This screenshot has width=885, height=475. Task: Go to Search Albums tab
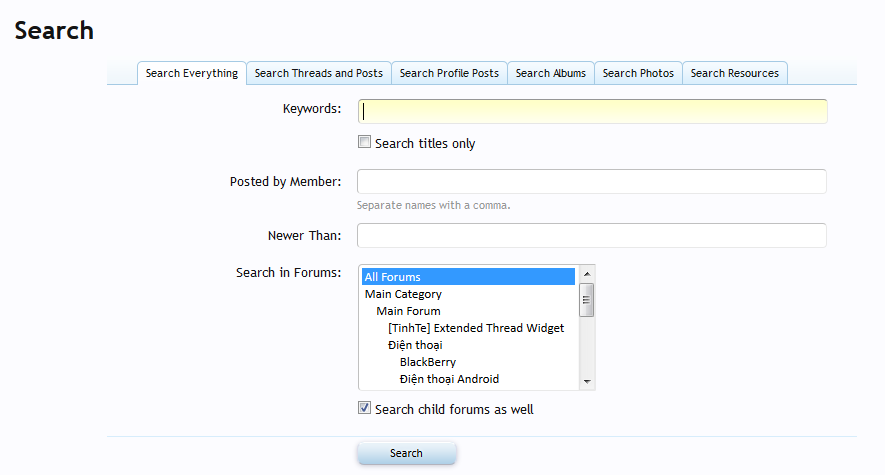[550, 73]
